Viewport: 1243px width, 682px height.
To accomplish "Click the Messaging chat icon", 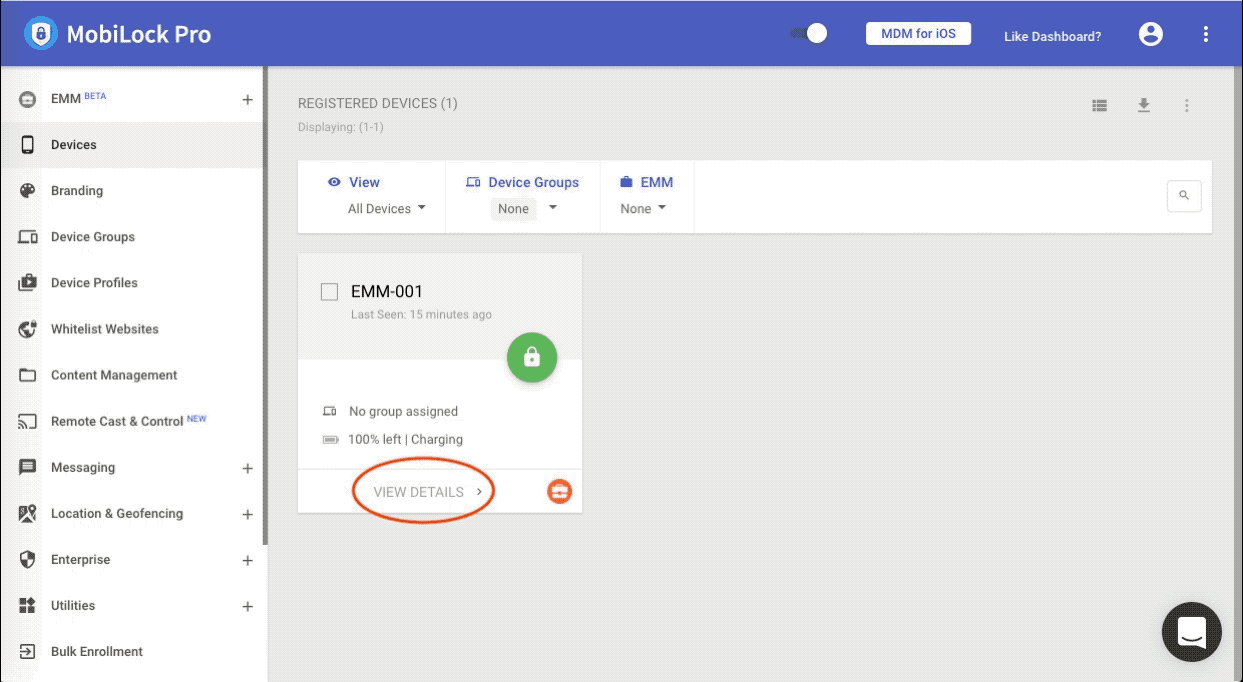I will 28,468.
